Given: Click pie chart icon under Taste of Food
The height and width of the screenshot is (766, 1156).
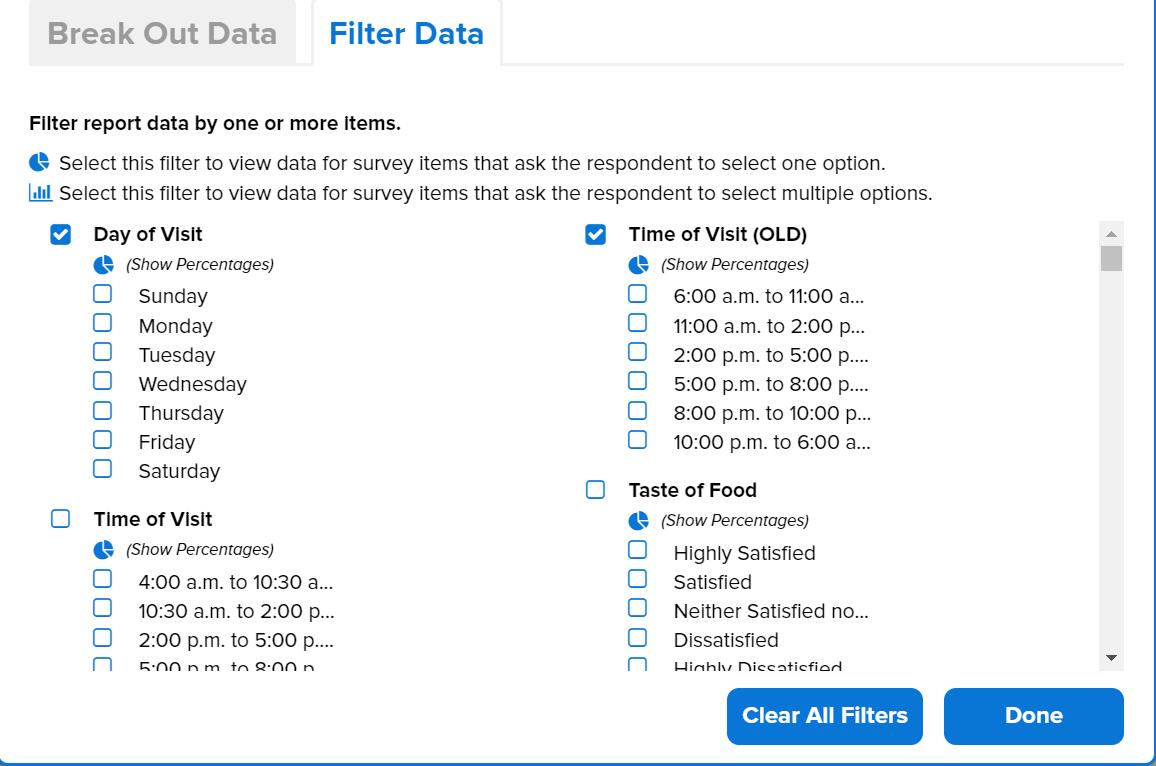Looking at the screenshot, I should pyautogui.click(x=639, y=521).
